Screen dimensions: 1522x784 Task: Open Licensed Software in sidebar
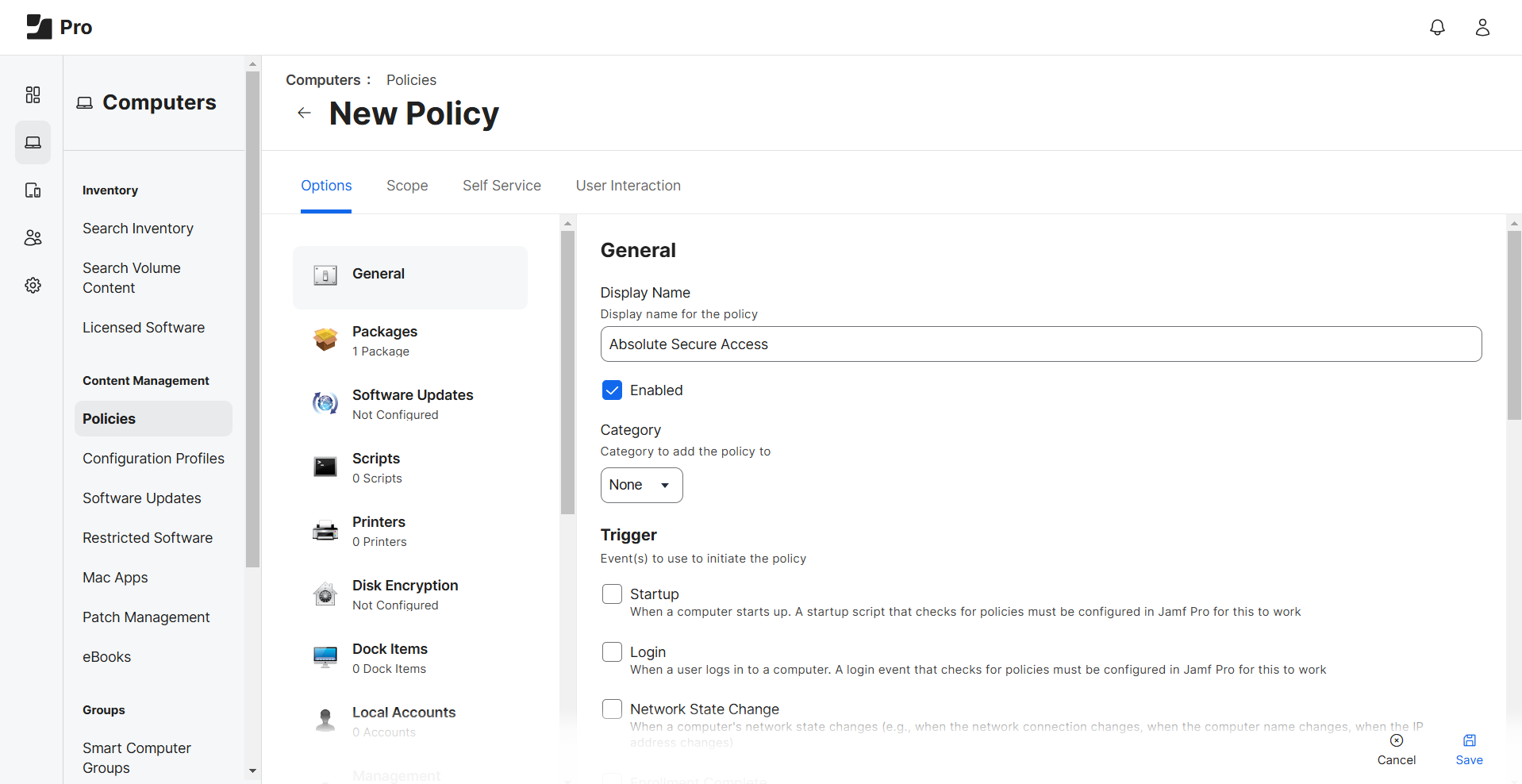(144, 328)
